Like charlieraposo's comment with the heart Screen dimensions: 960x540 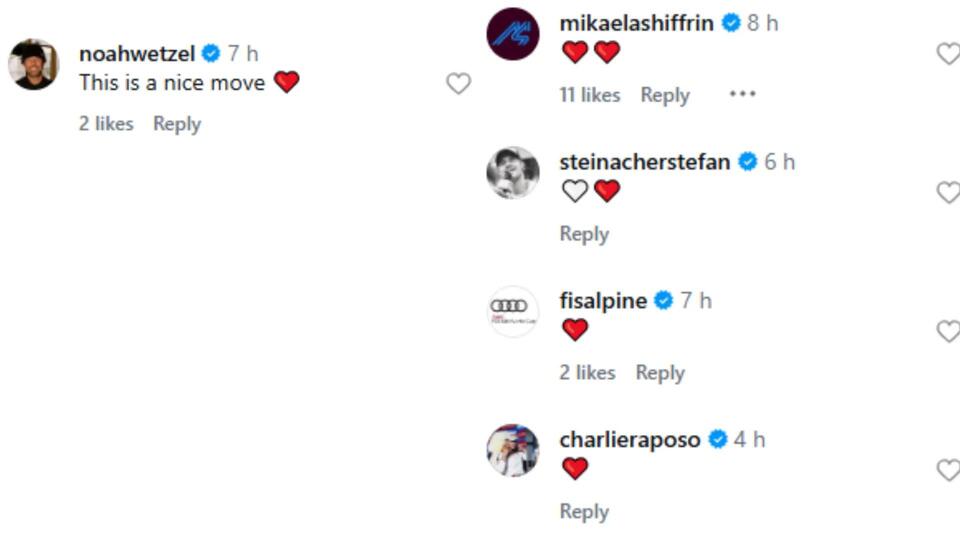948,470
